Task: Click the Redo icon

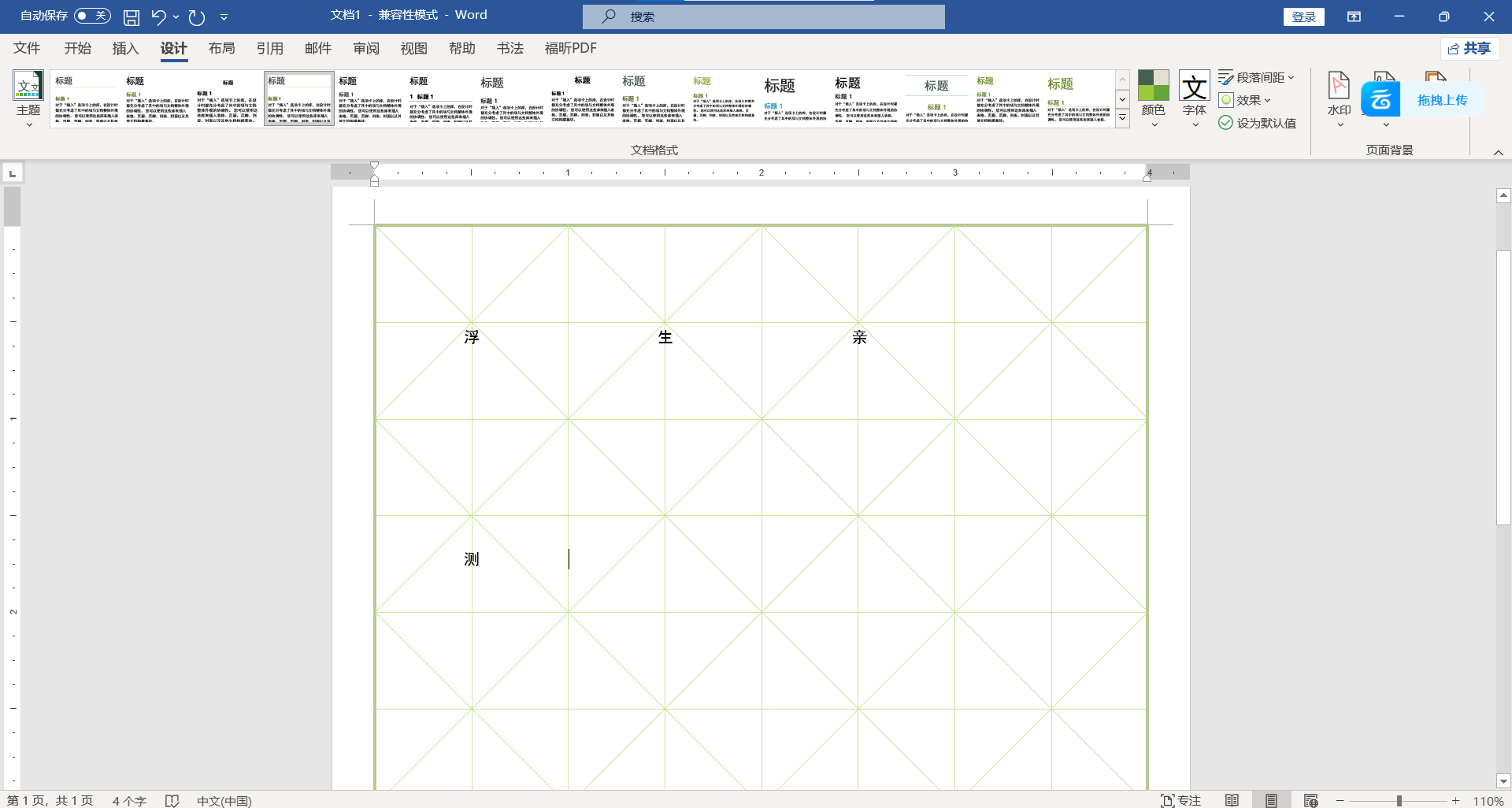Action: click(197, 17)
